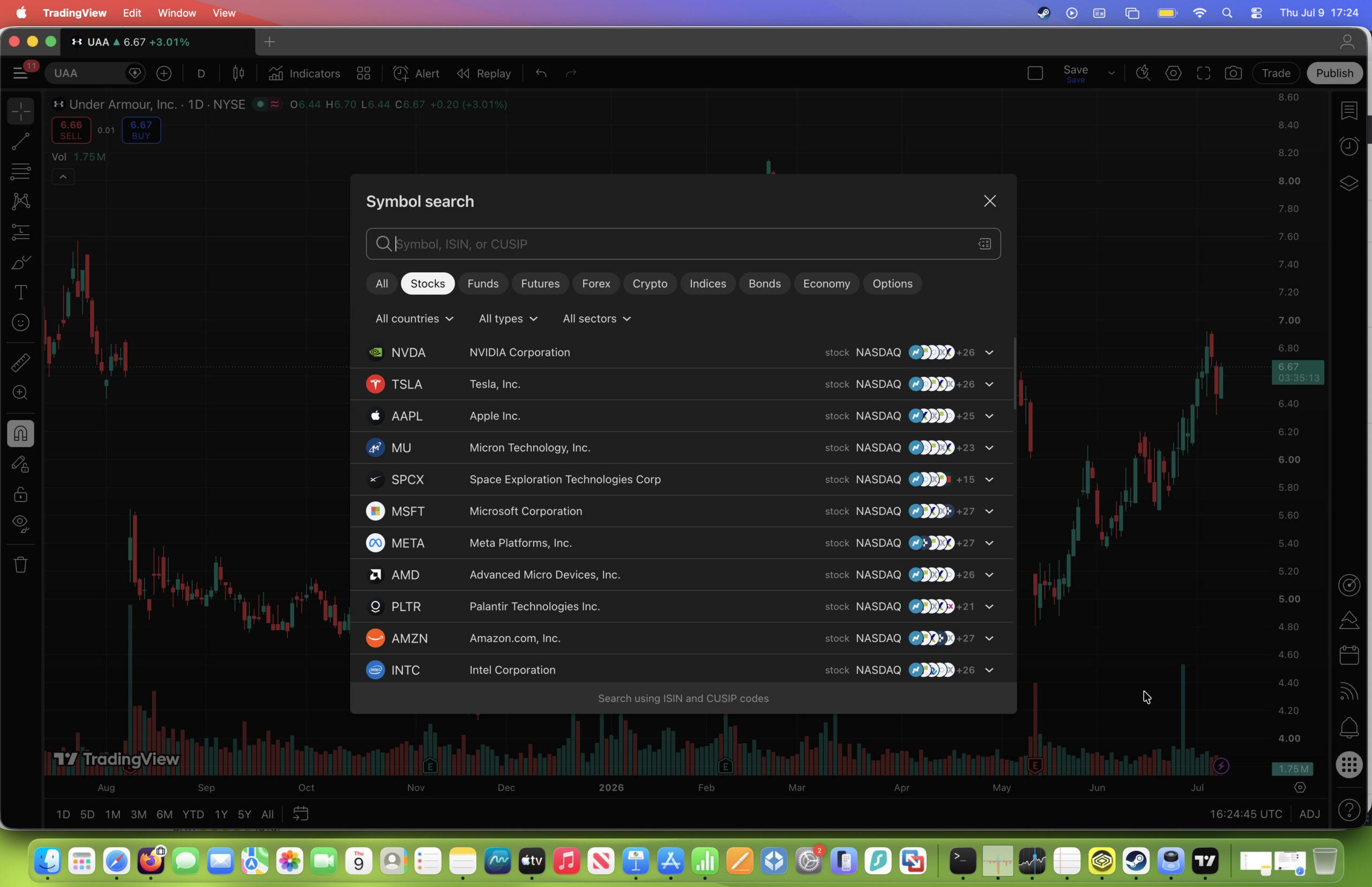
Task: Choose Palantir Technologies Inc. result
Action: 681,607
